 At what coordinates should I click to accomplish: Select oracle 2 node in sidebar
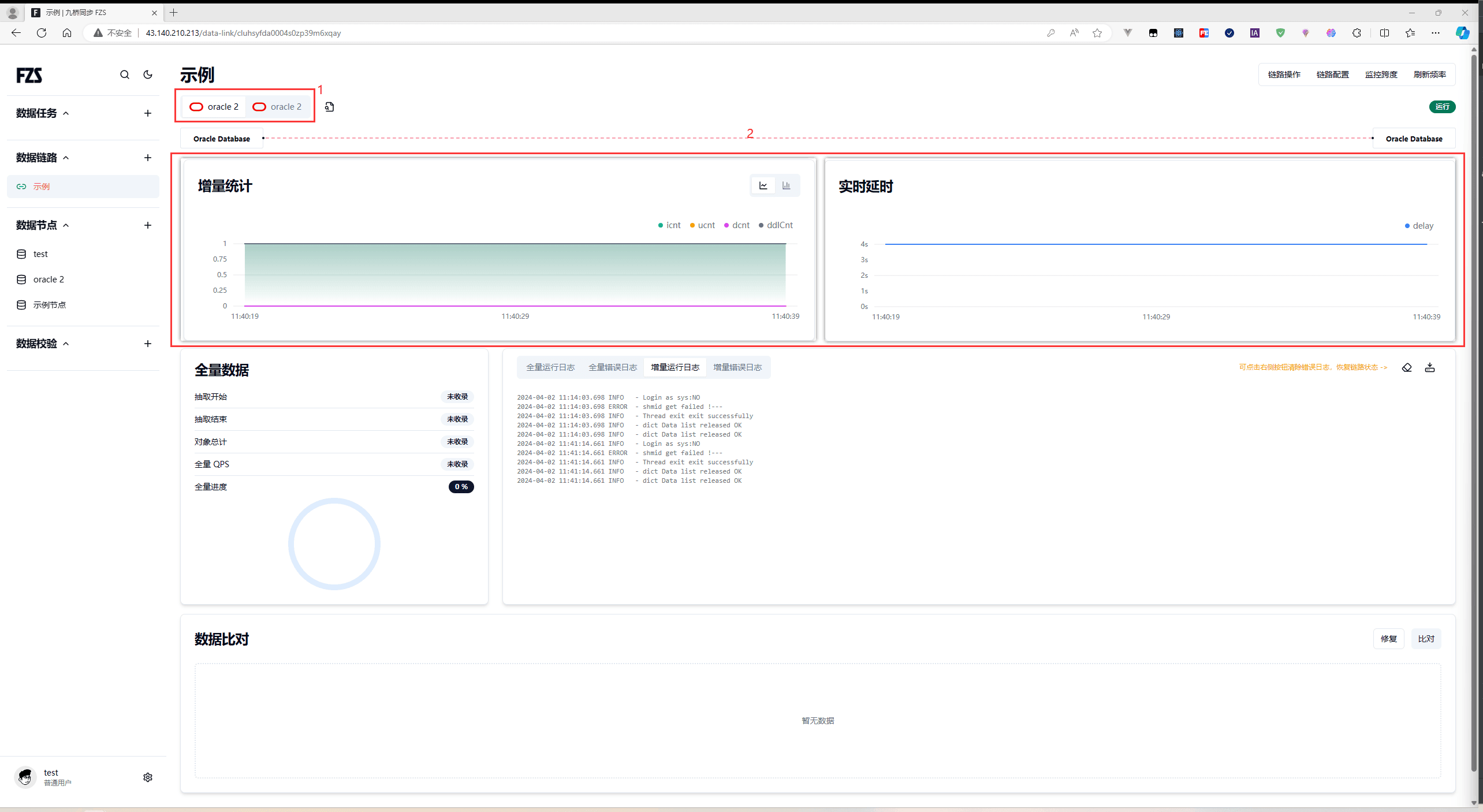[49, 280]
